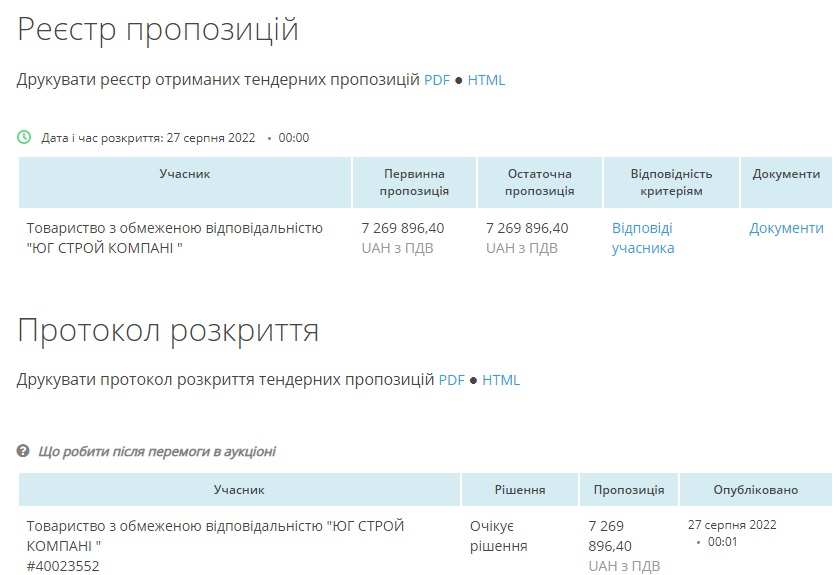Click the question mark help icon

(24, 451)
